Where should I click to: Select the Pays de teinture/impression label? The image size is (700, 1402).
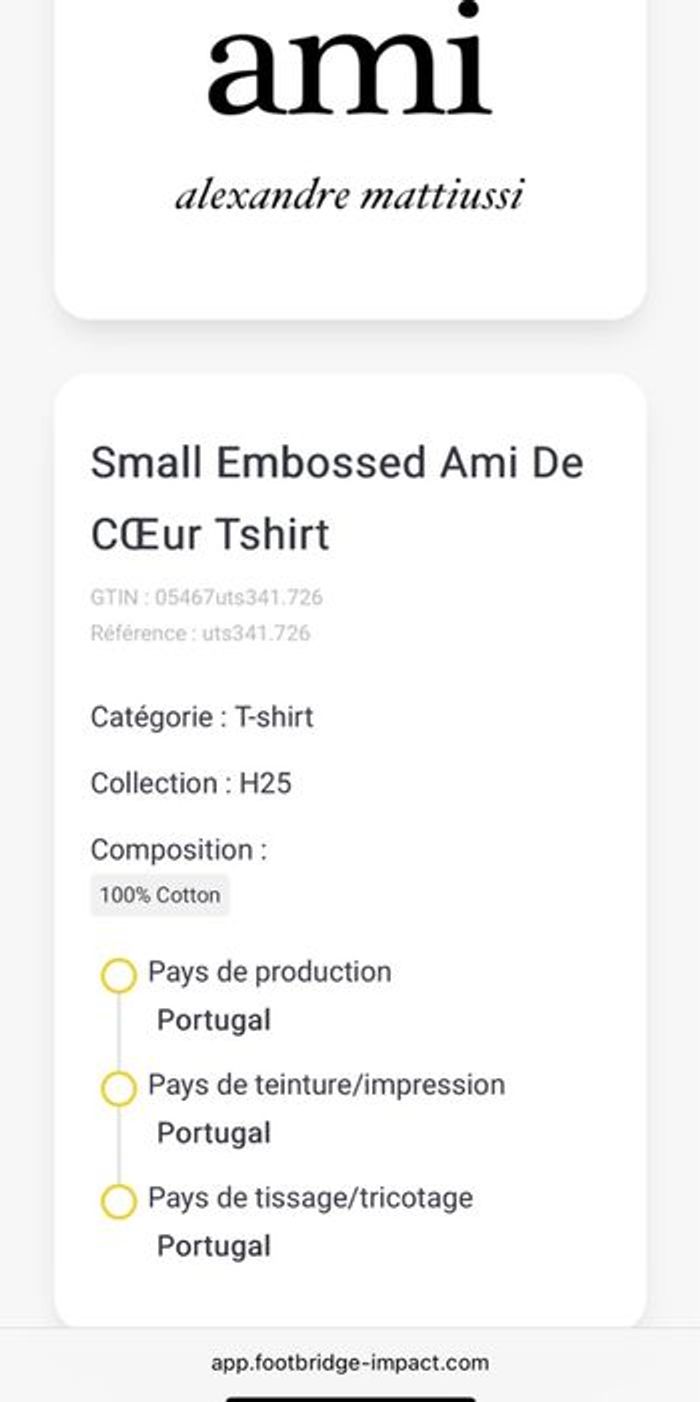326,1085
